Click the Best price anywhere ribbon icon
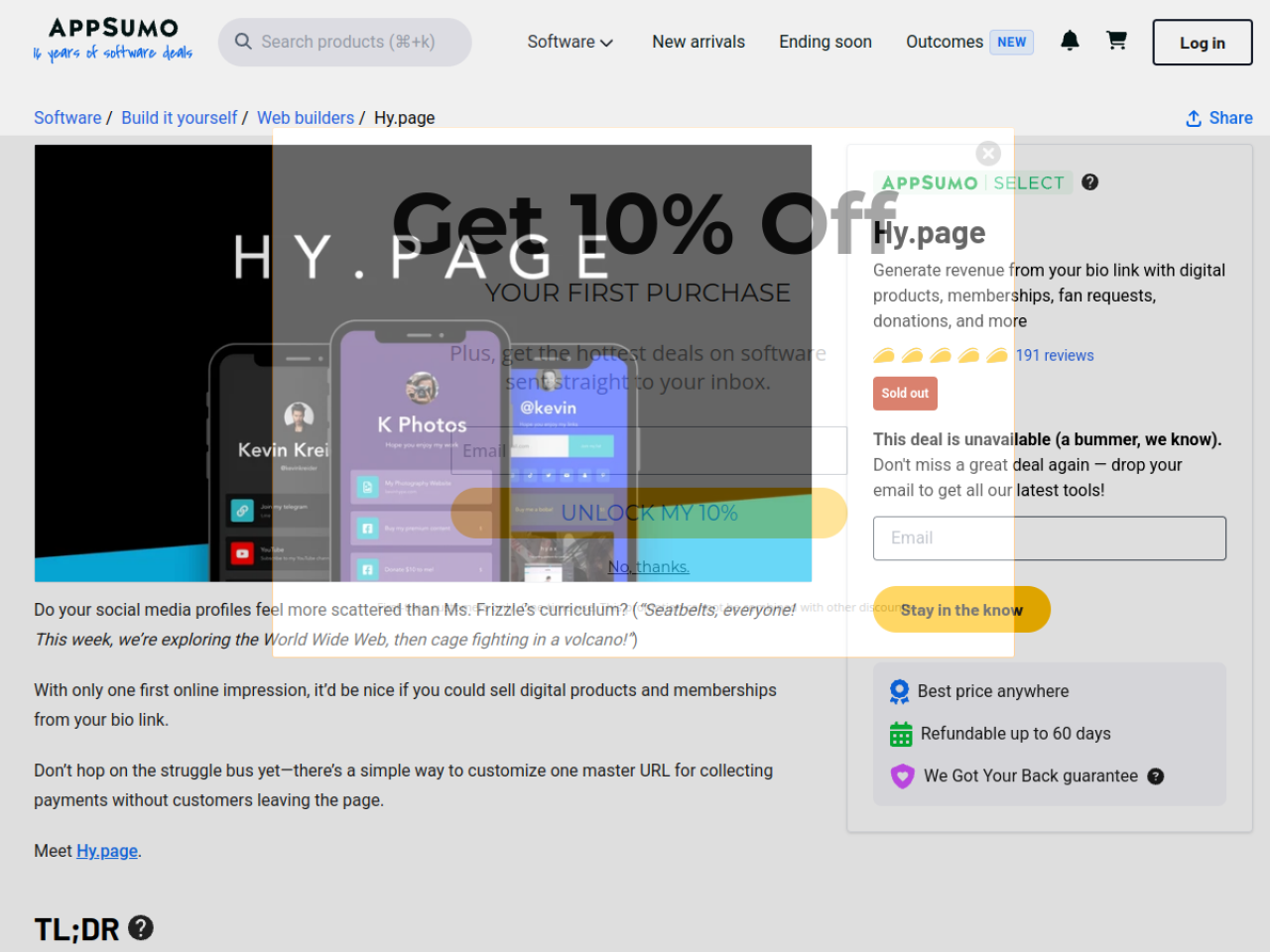1270x952 pixels. coord(899,691)
